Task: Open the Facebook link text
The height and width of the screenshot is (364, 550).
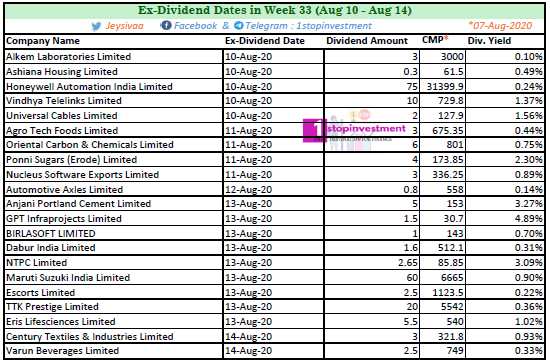Action: click(x=196, y=26)
